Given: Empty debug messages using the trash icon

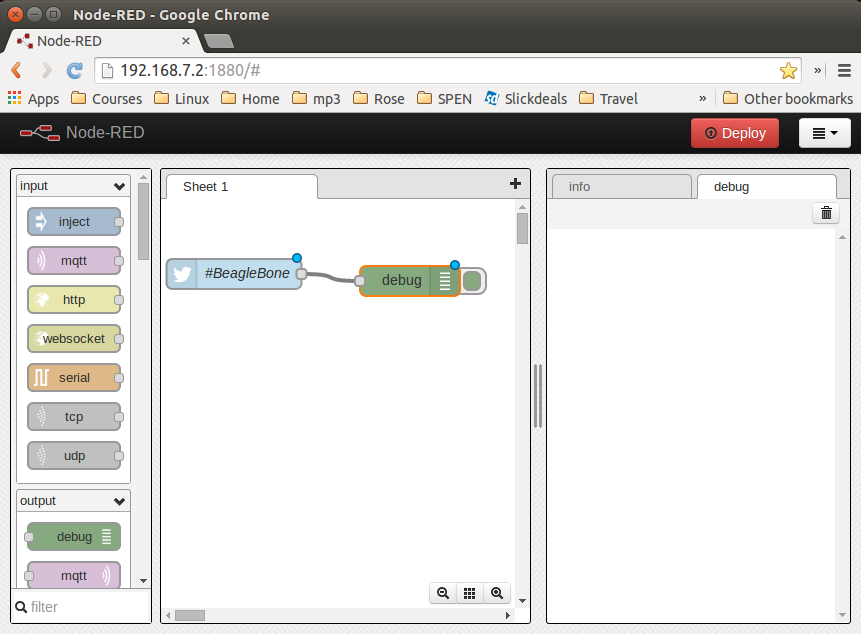Looking at the screenshot, I should pyautogui.click(x=825, y=212).
